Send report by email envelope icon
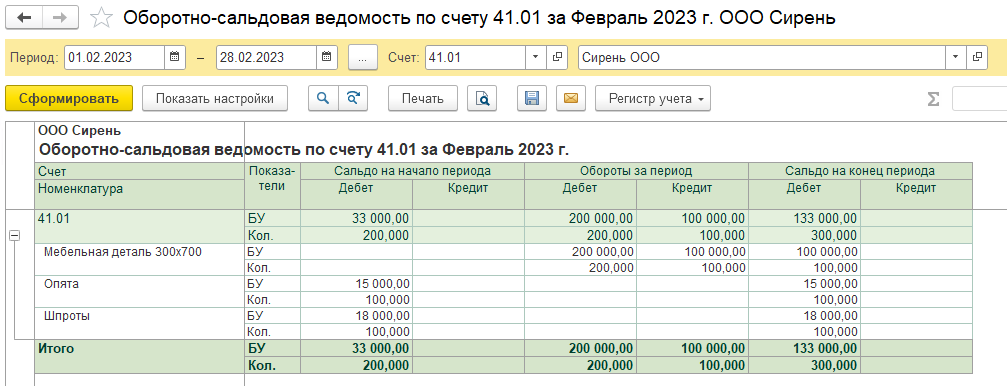The width and height of the screenshot is (1007, 386). [570, 98]
